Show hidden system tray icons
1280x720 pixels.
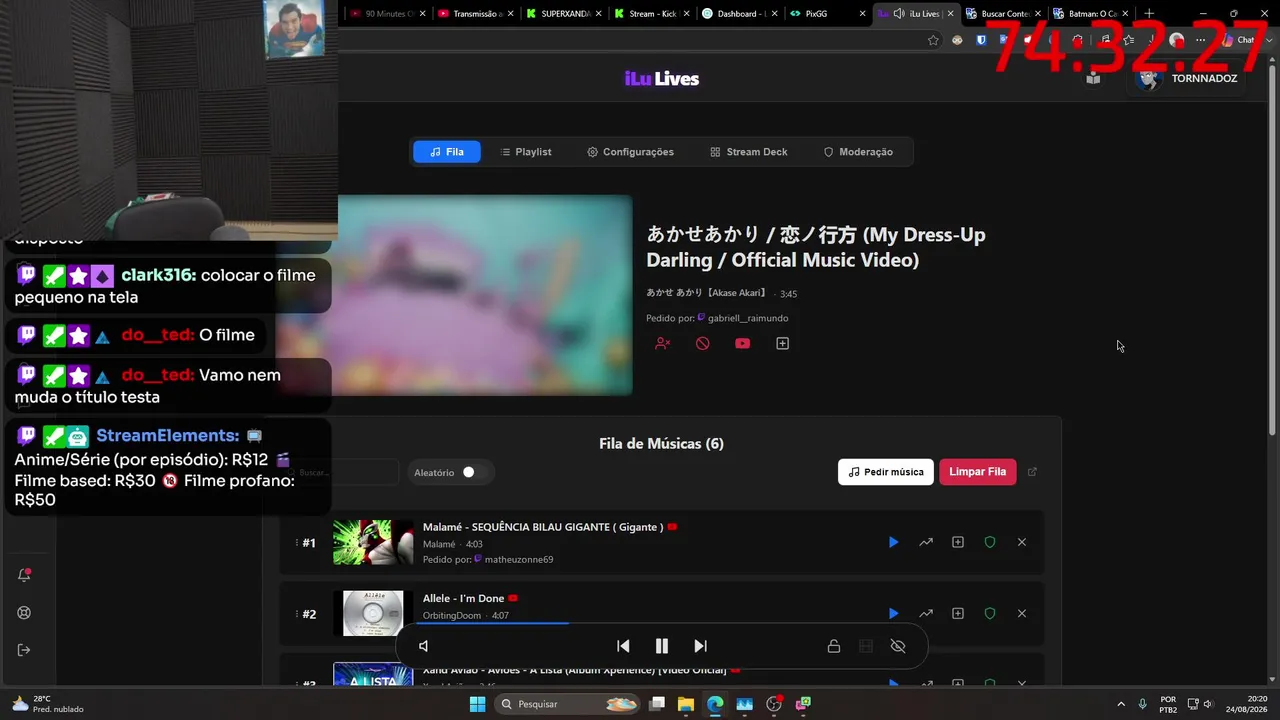point(1120,704)
